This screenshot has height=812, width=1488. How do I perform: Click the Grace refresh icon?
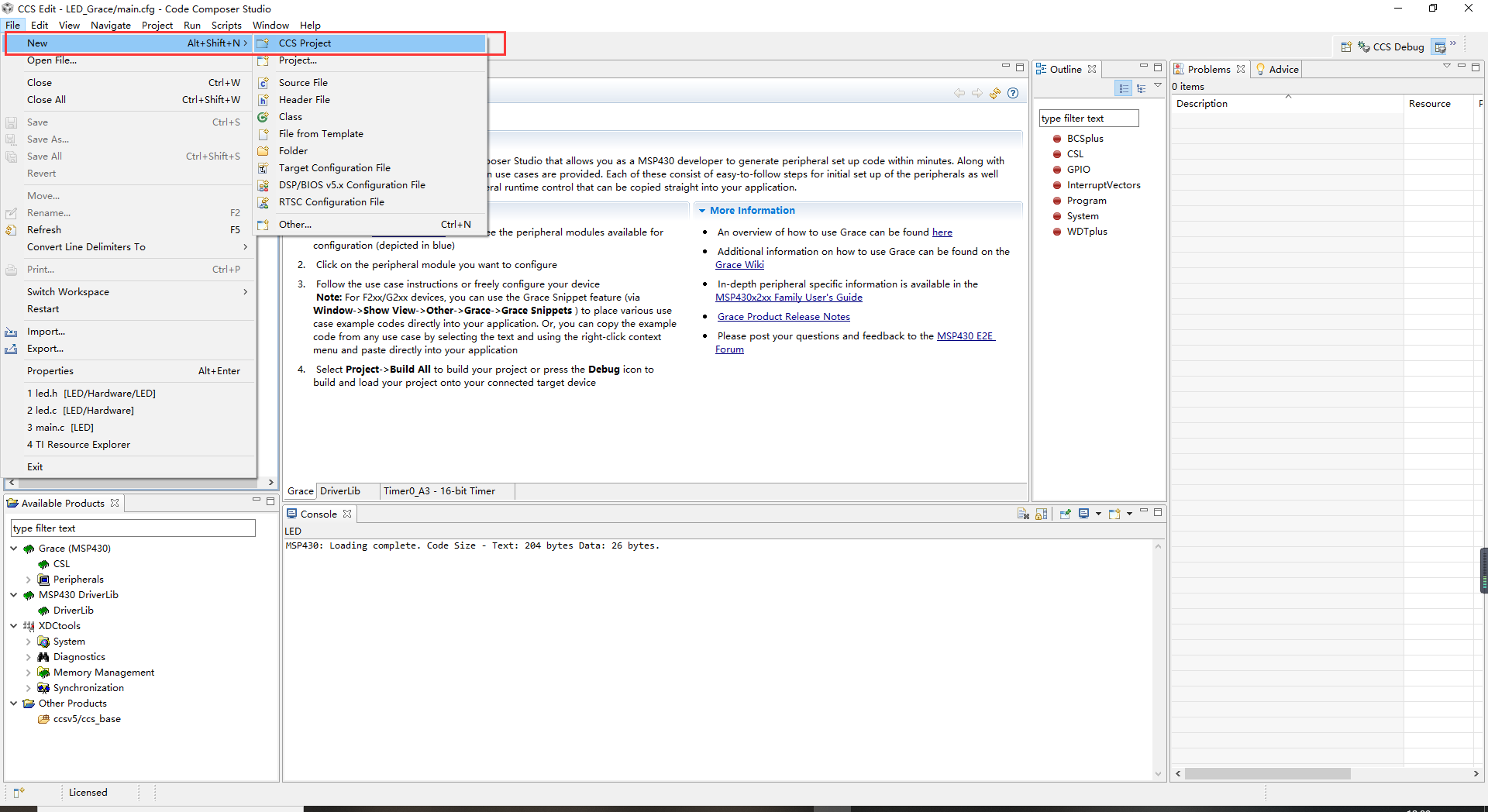click(995, 93)
